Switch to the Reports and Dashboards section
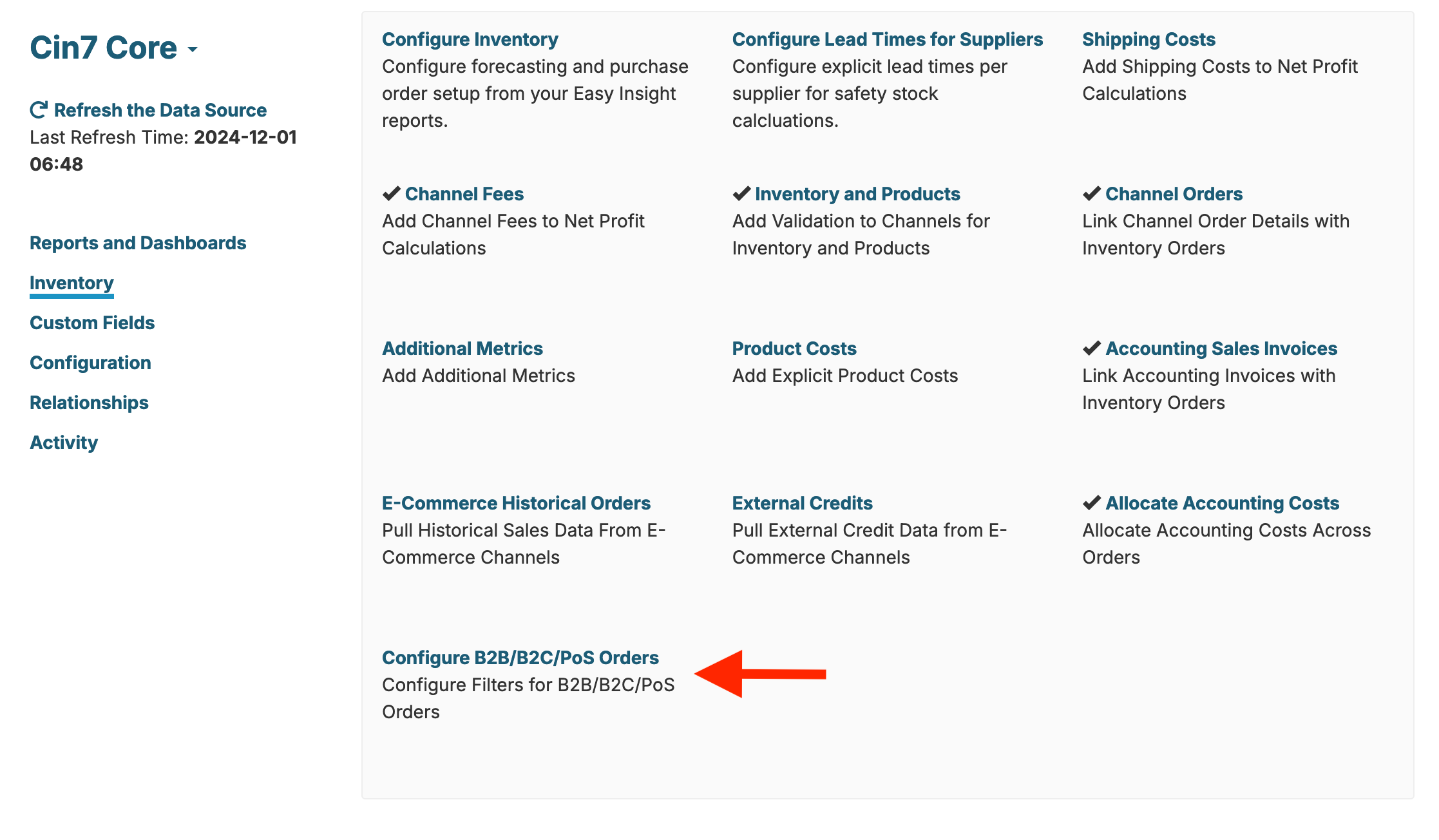 [x=137, y=243]
